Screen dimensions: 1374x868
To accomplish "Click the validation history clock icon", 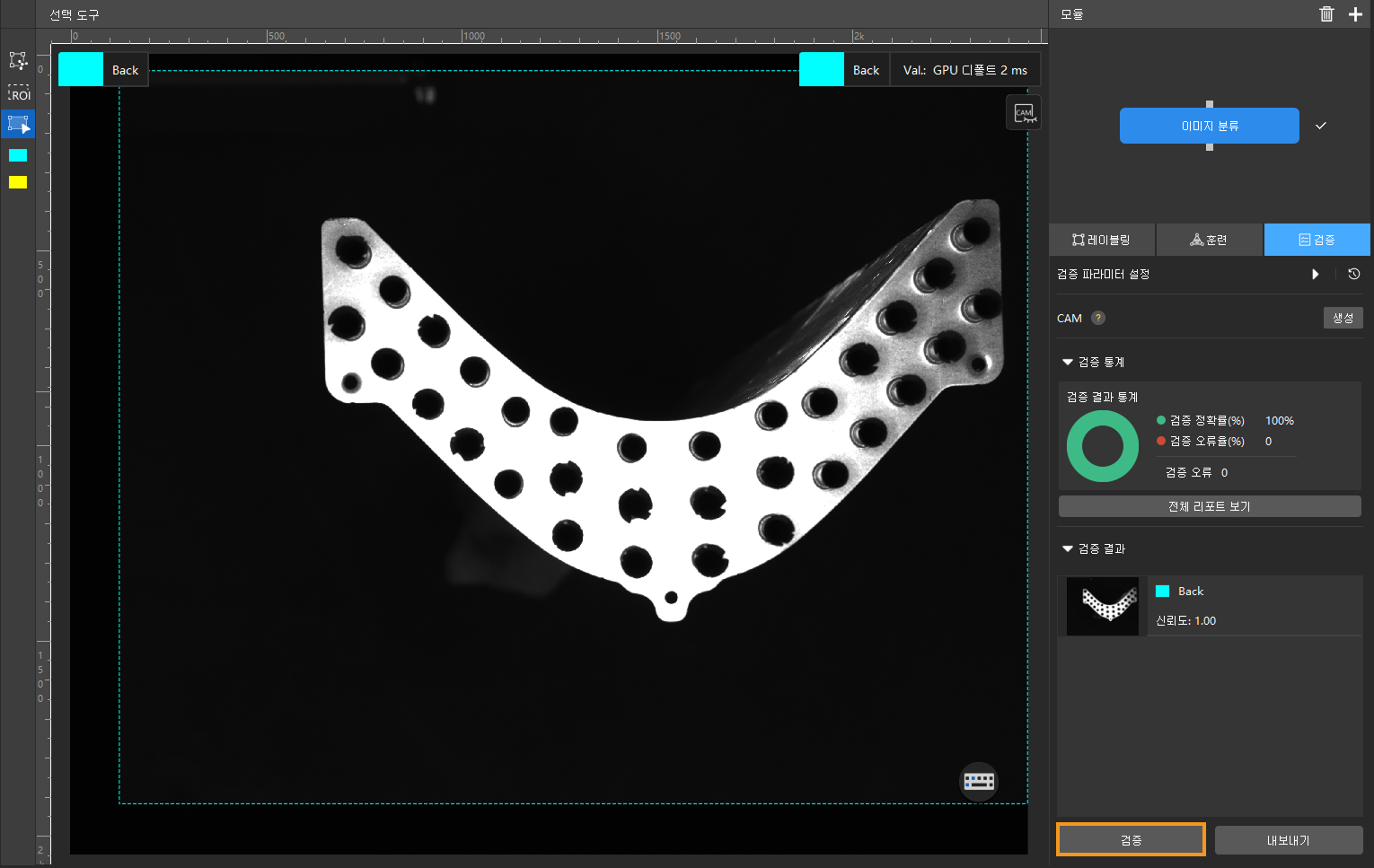I will pos(1353,274).
